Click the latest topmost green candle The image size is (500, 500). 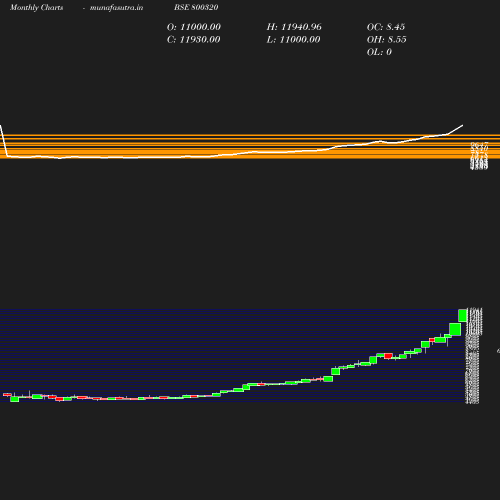pyautogui.click(x=463, y=315)
